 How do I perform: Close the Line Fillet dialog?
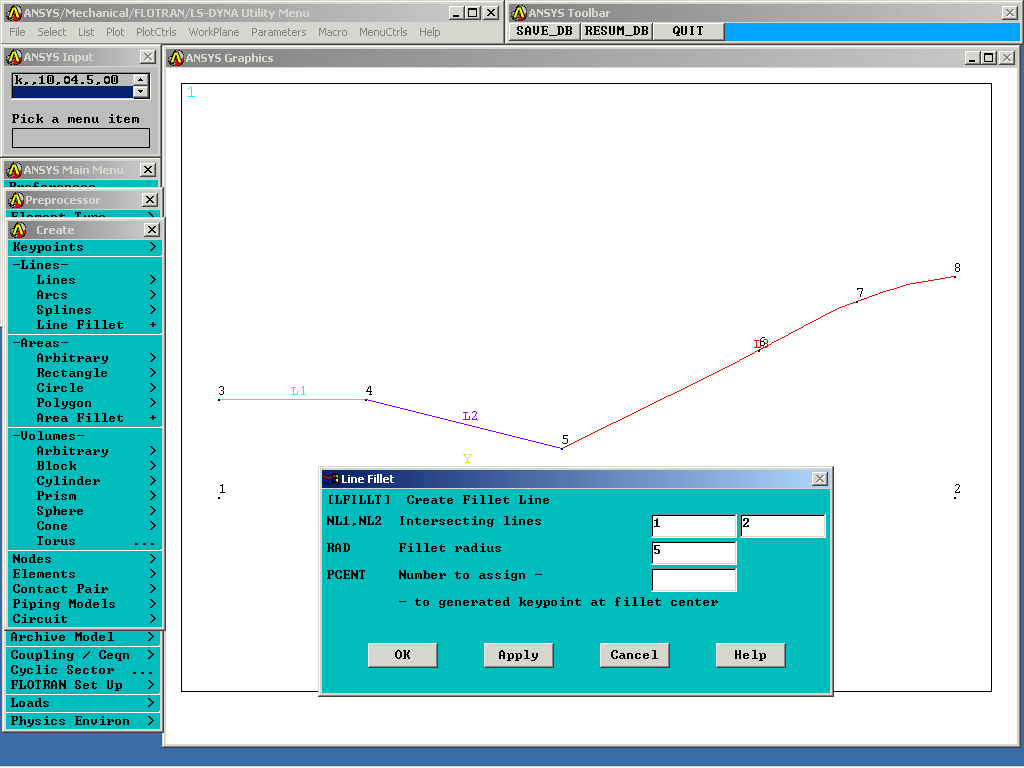click(x=820, y=479)
